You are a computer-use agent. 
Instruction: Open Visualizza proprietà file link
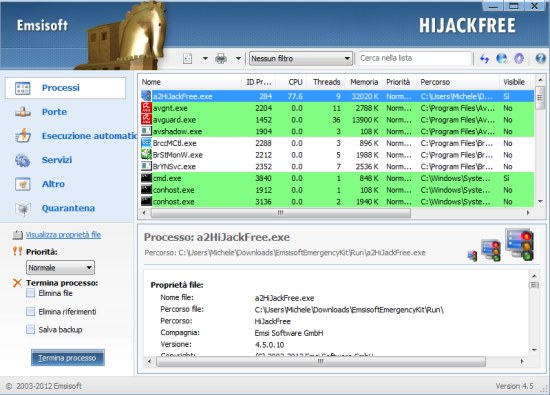pos(63,235)
